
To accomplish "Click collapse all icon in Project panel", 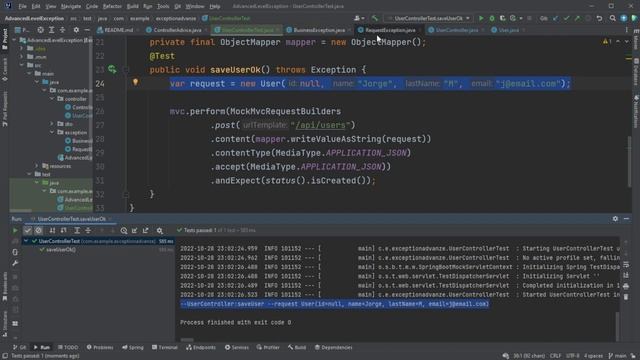I will 62,30.
